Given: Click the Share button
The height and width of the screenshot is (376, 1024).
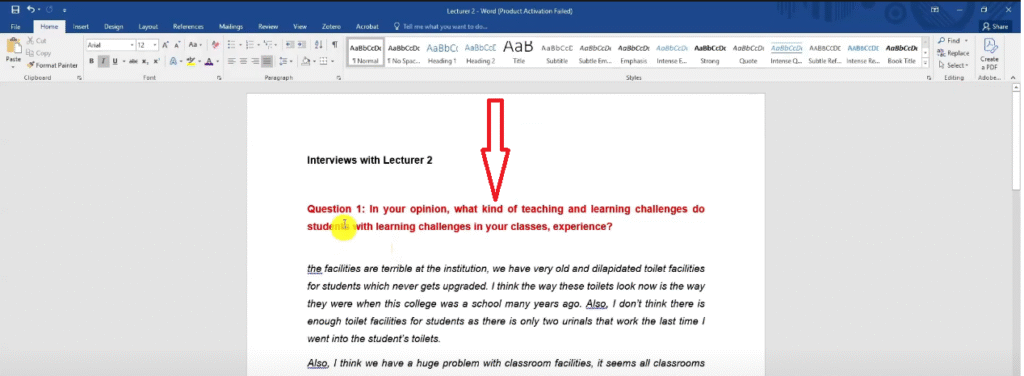Looking at the screenshot, I should (x=995, y=27).
